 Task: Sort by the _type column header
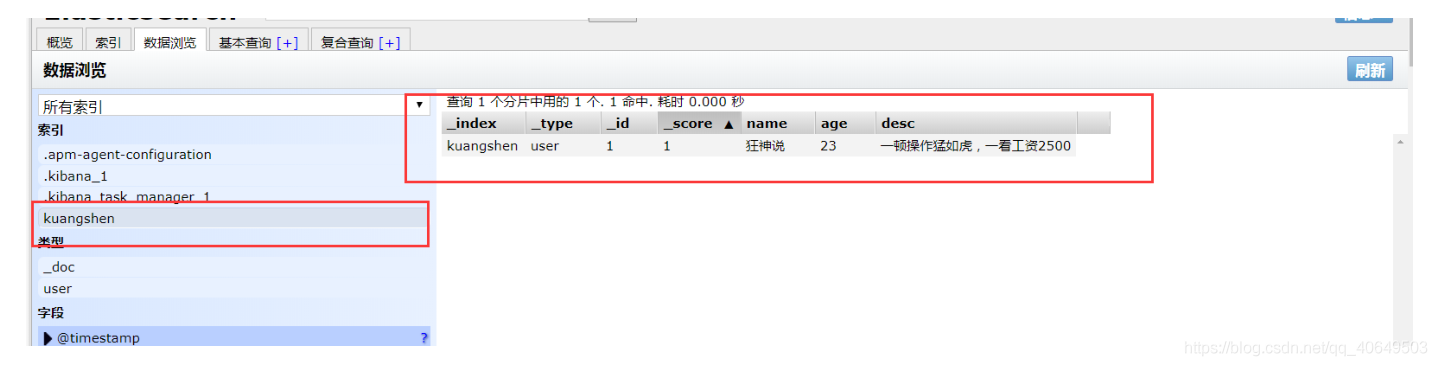pyautogui.click(x=564, y=123)
